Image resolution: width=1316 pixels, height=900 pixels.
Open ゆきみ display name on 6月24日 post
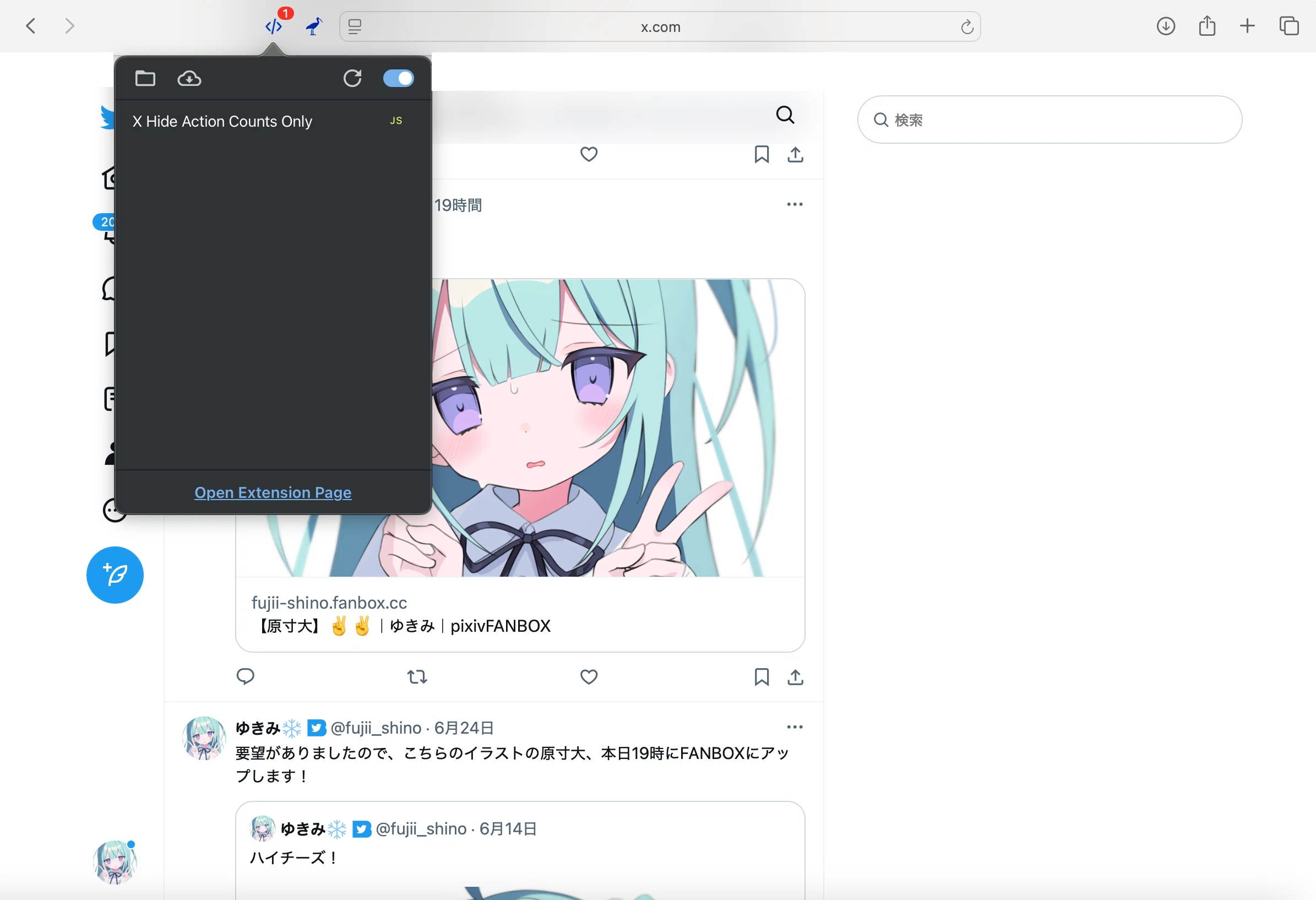point(268,728)
